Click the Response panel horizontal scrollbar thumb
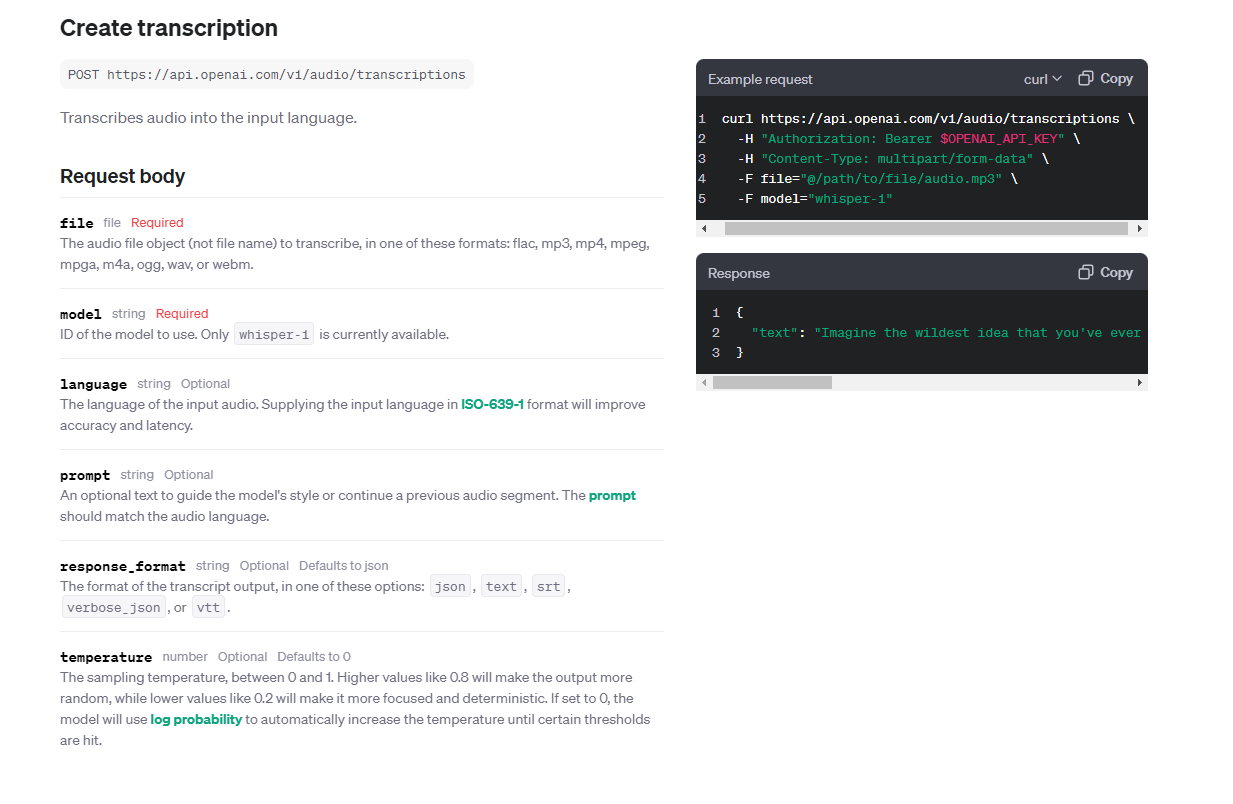This screenshot has width=1233, height=804. 772,383
